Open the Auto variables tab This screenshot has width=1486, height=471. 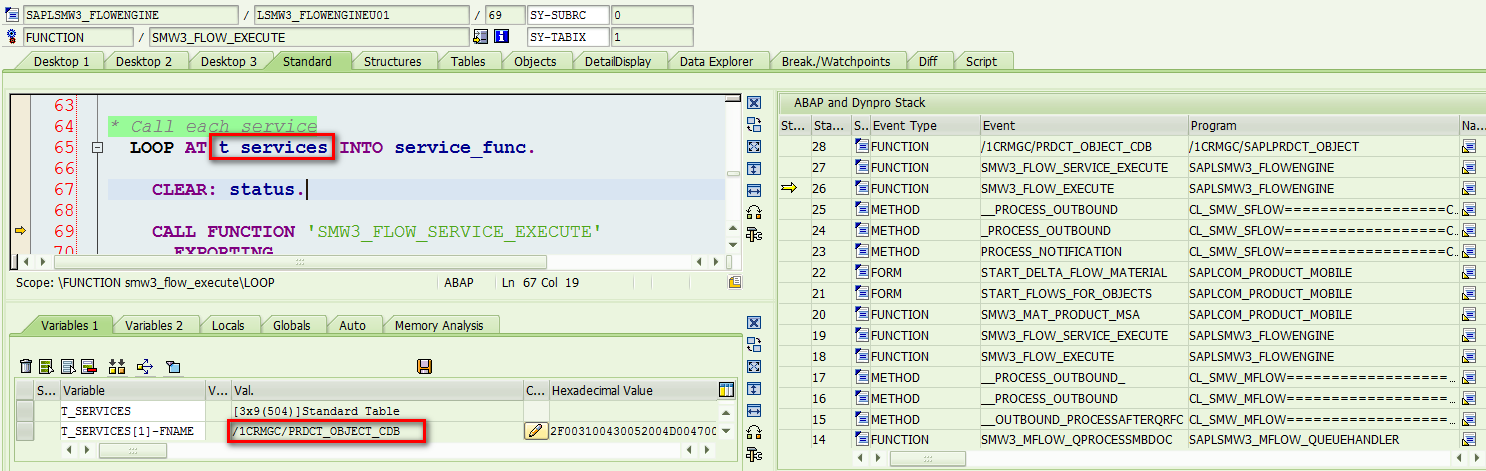[352, 325]
